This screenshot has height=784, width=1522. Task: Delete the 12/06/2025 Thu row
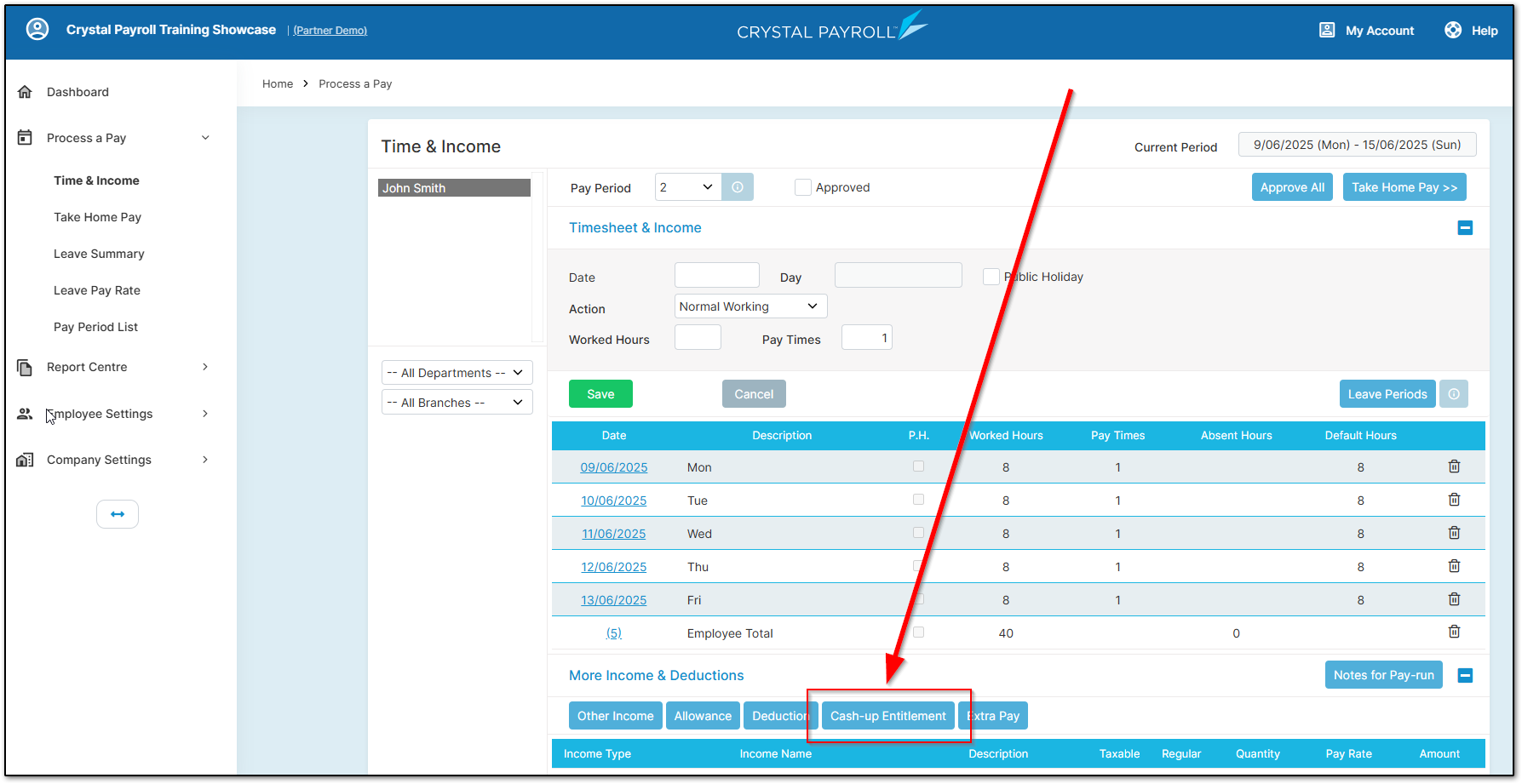click(1455, 566)
